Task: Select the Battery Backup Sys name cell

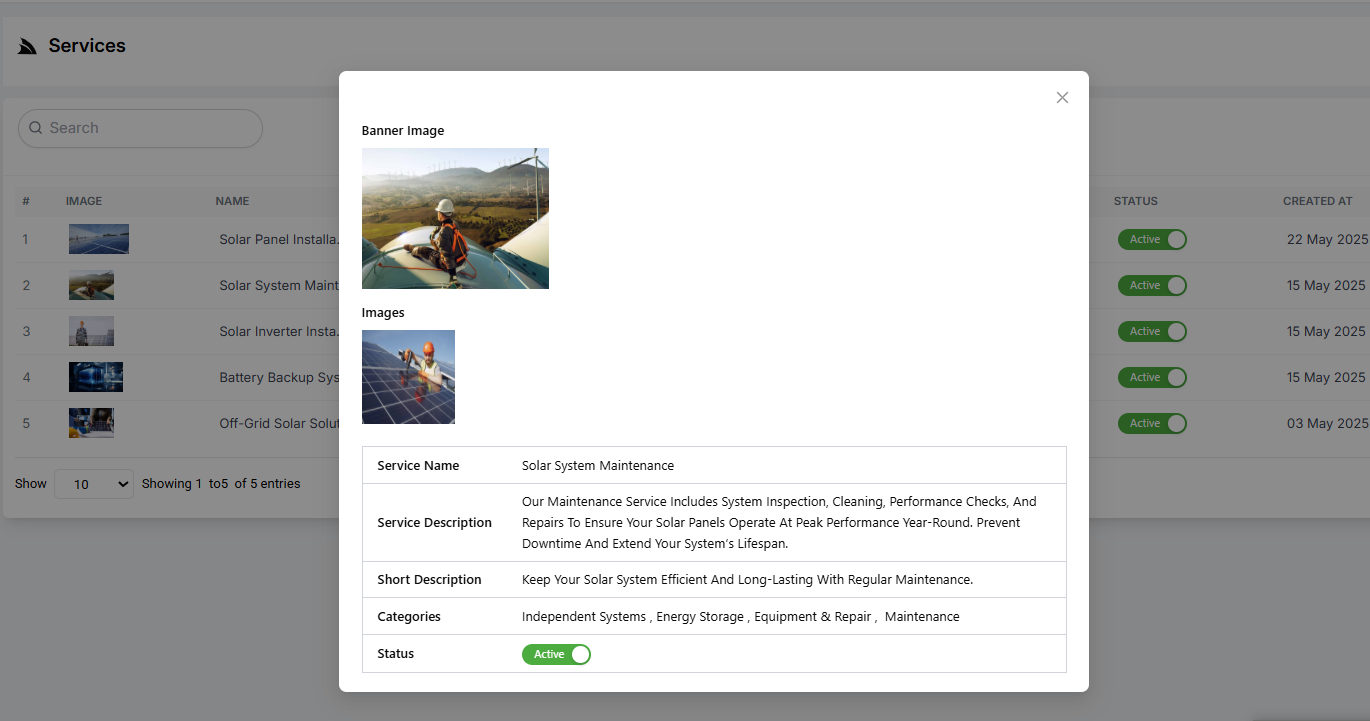Action: click(279, 378)
